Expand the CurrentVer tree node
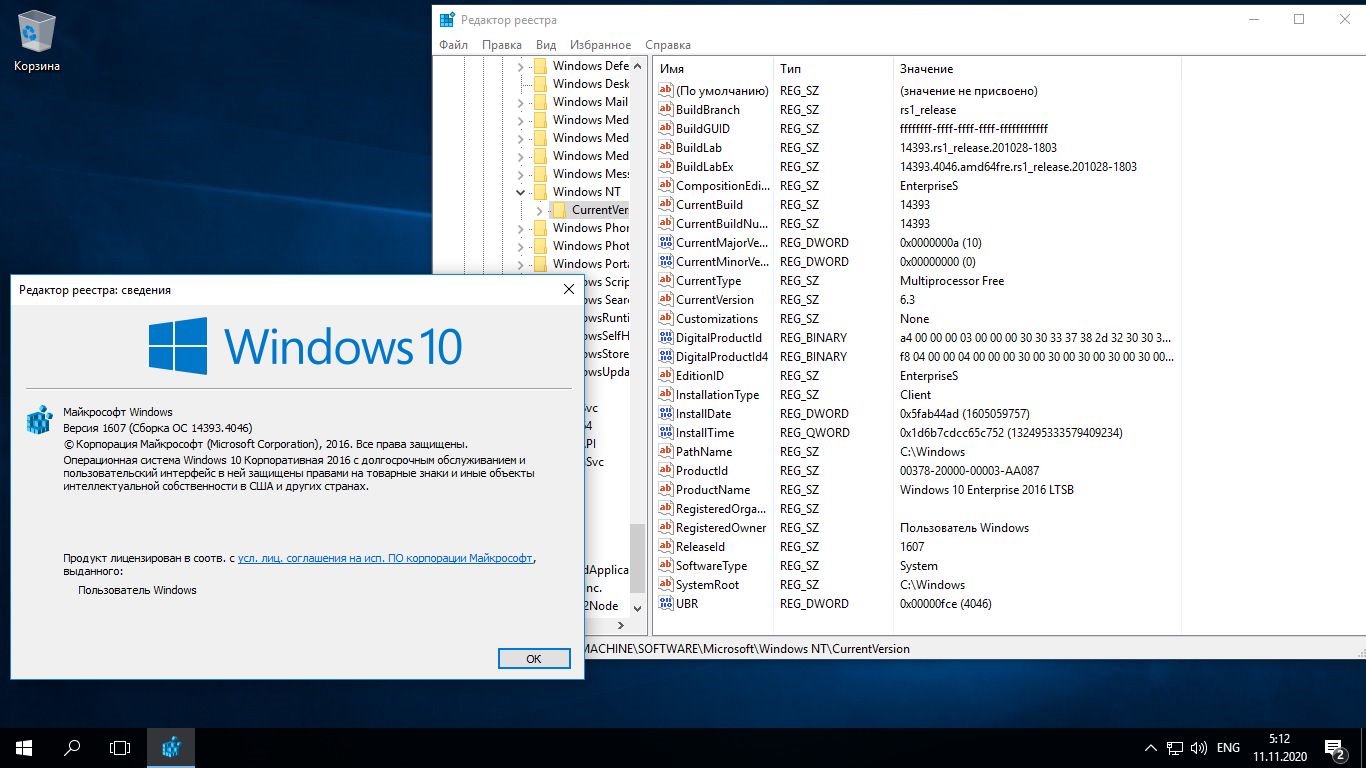This screenshot has height=768, width=1366. coord(539,210)
